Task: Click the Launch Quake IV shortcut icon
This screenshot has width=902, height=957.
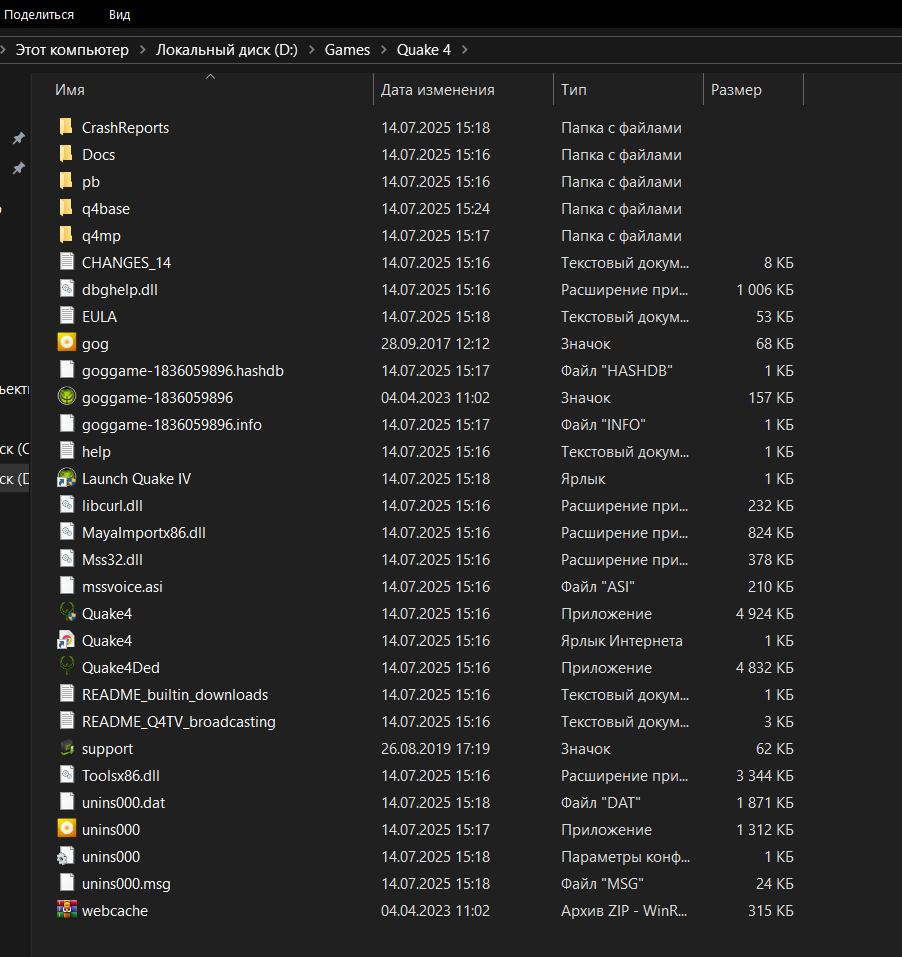Action: (67, 478)
